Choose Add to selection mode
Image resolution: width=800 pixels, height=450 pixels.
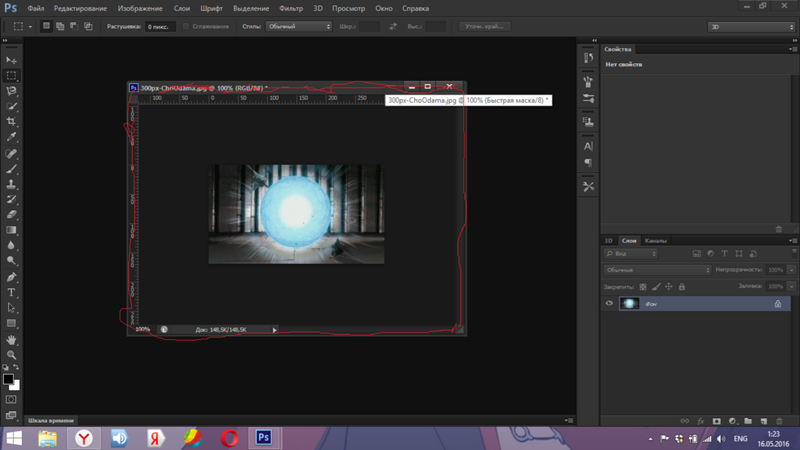[60, 26]
